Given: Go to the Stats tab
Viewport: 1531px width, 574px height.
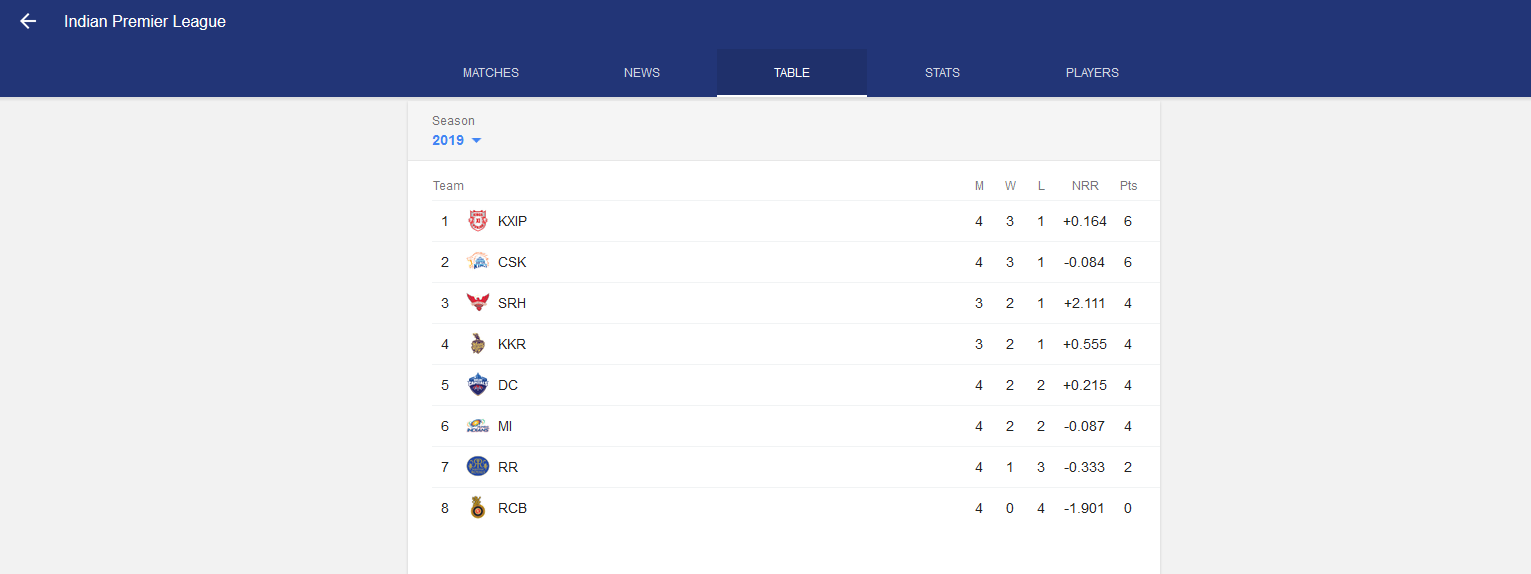Looking at the screenshot, I should pyautogui.click(x=942, y=73).
